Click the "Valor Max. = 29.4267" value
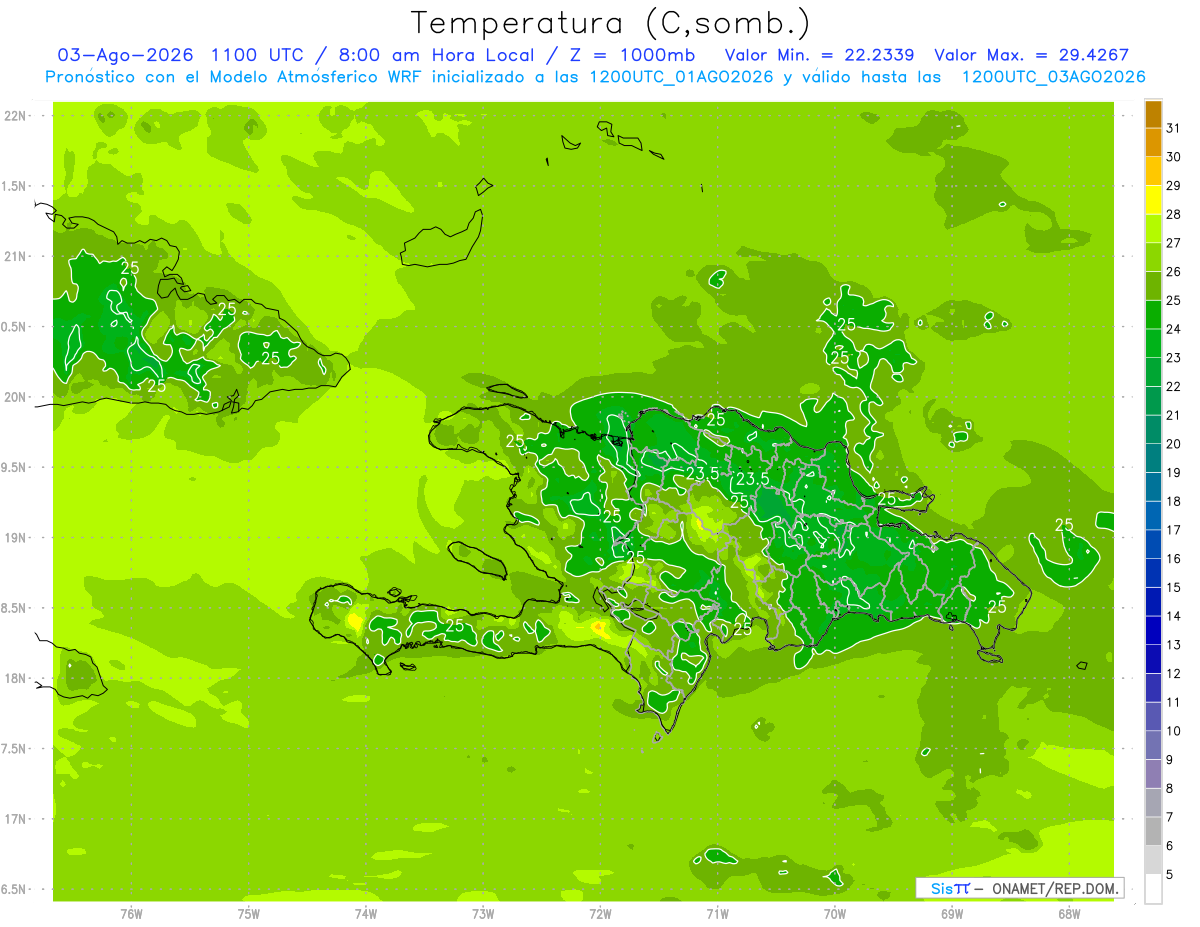Viewport: 1200px width, 927px height. point(1031,55)
